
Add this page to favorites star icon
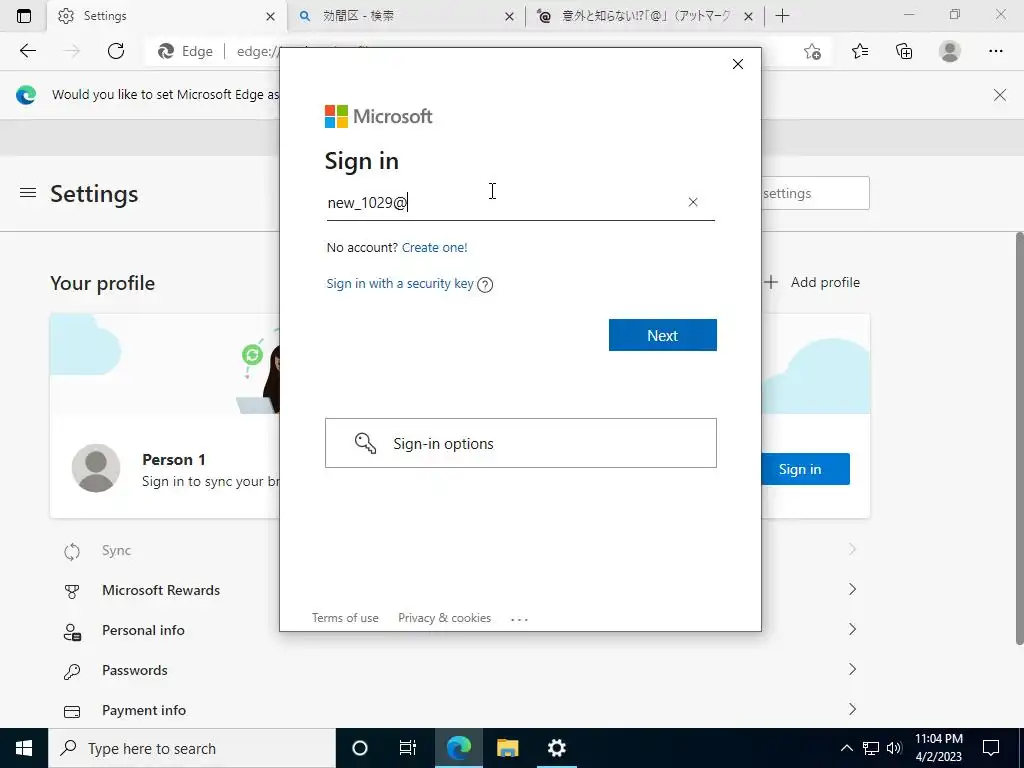click(812, 51)
